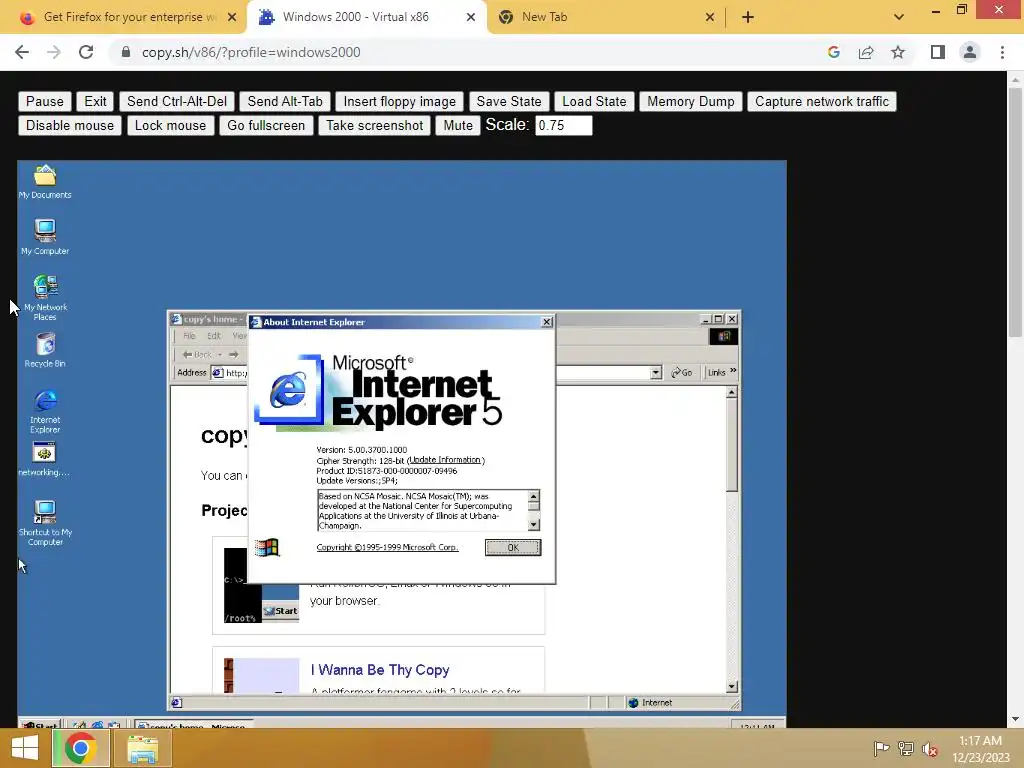Click the Google icon in address bar
Image resolution: width=1024 pixels, height=768 pixels.
pyautogui.click(x=834, y=52)
